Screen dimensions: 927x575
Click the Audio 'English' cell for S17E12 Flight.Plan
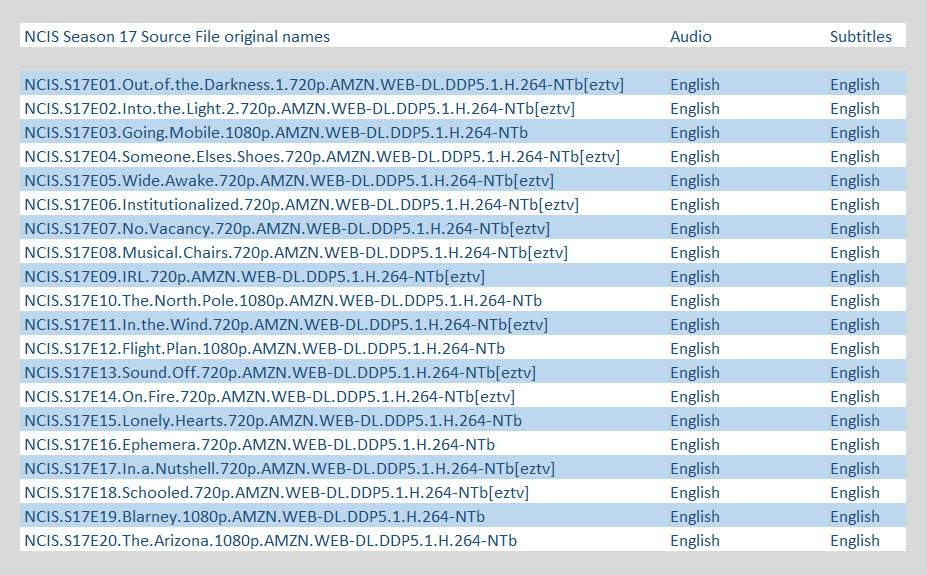click(x=695, y=349)
